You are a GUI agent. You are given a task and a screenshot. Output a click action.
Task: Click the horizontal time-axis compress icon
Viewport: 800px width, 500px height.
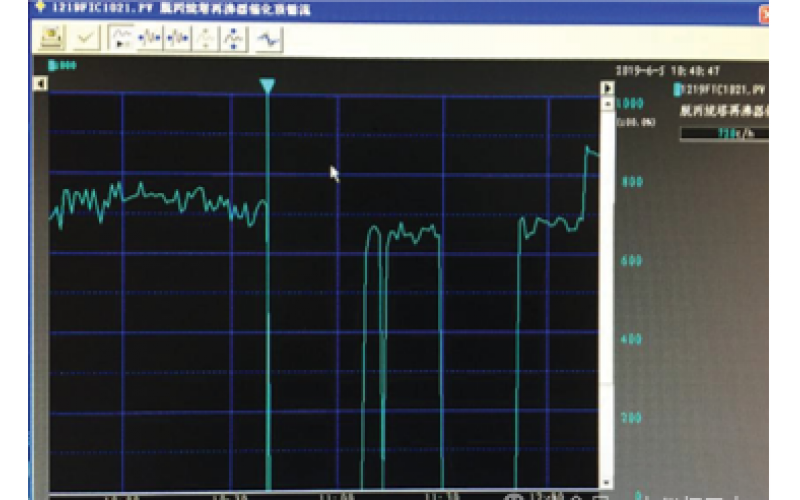pyautogui.click(x=178, y=38)
